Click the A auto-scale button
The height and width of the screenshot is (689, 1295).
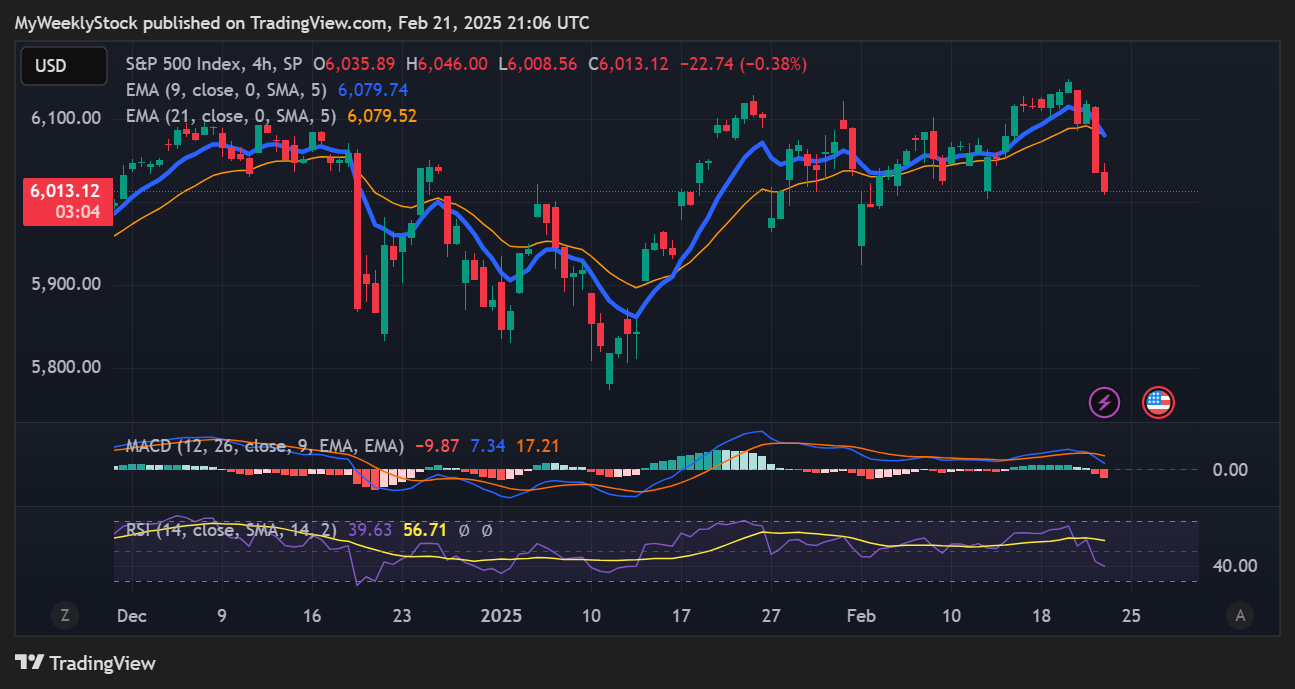click(1240, 616)
